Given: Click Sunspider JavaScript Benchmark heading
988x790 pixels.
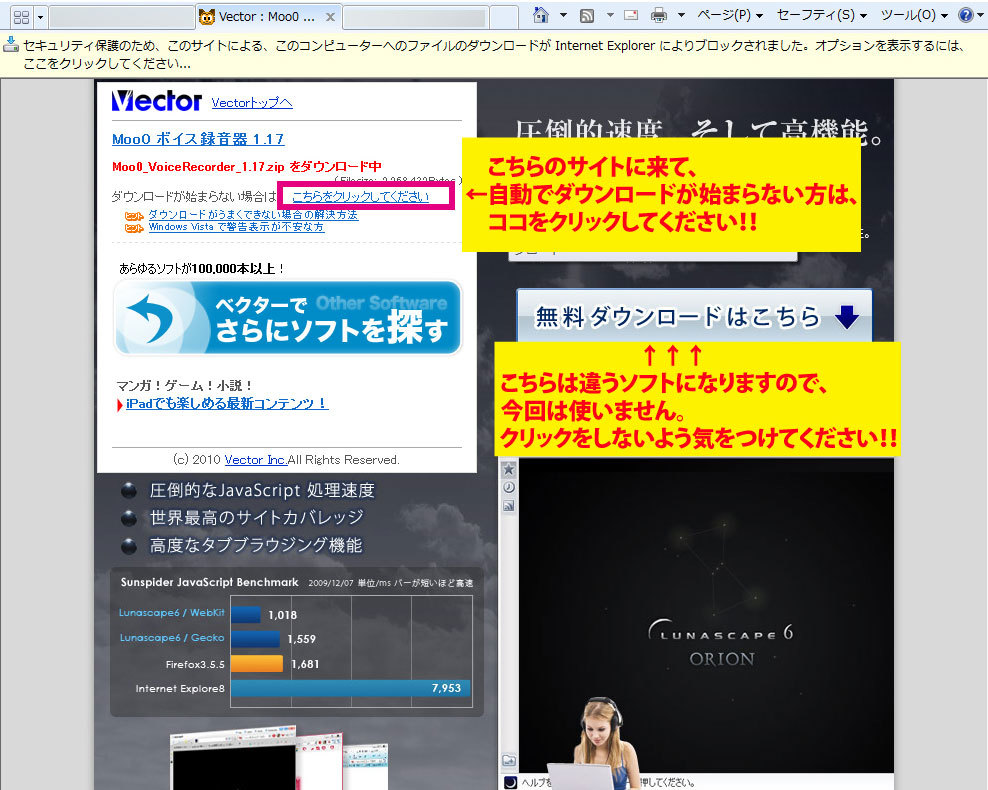Looking at the screenshot, I should tap(209, 582).
